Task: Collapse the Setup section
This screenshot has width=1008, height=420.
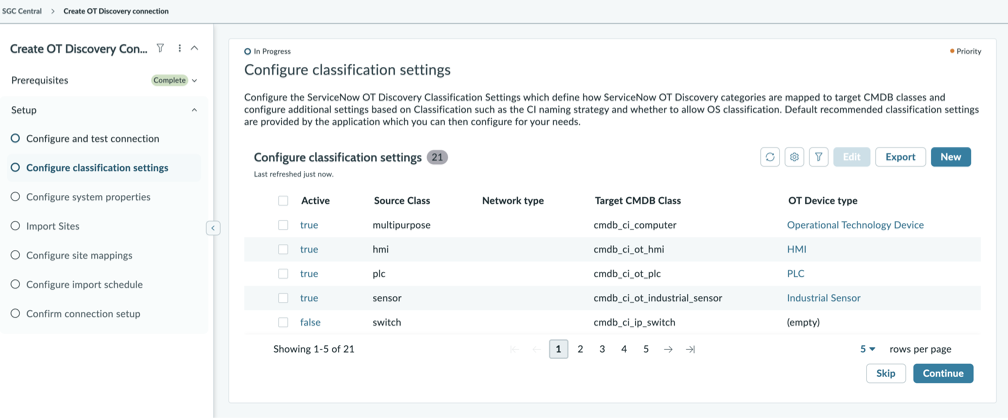Action: click(x=194, y=110)
